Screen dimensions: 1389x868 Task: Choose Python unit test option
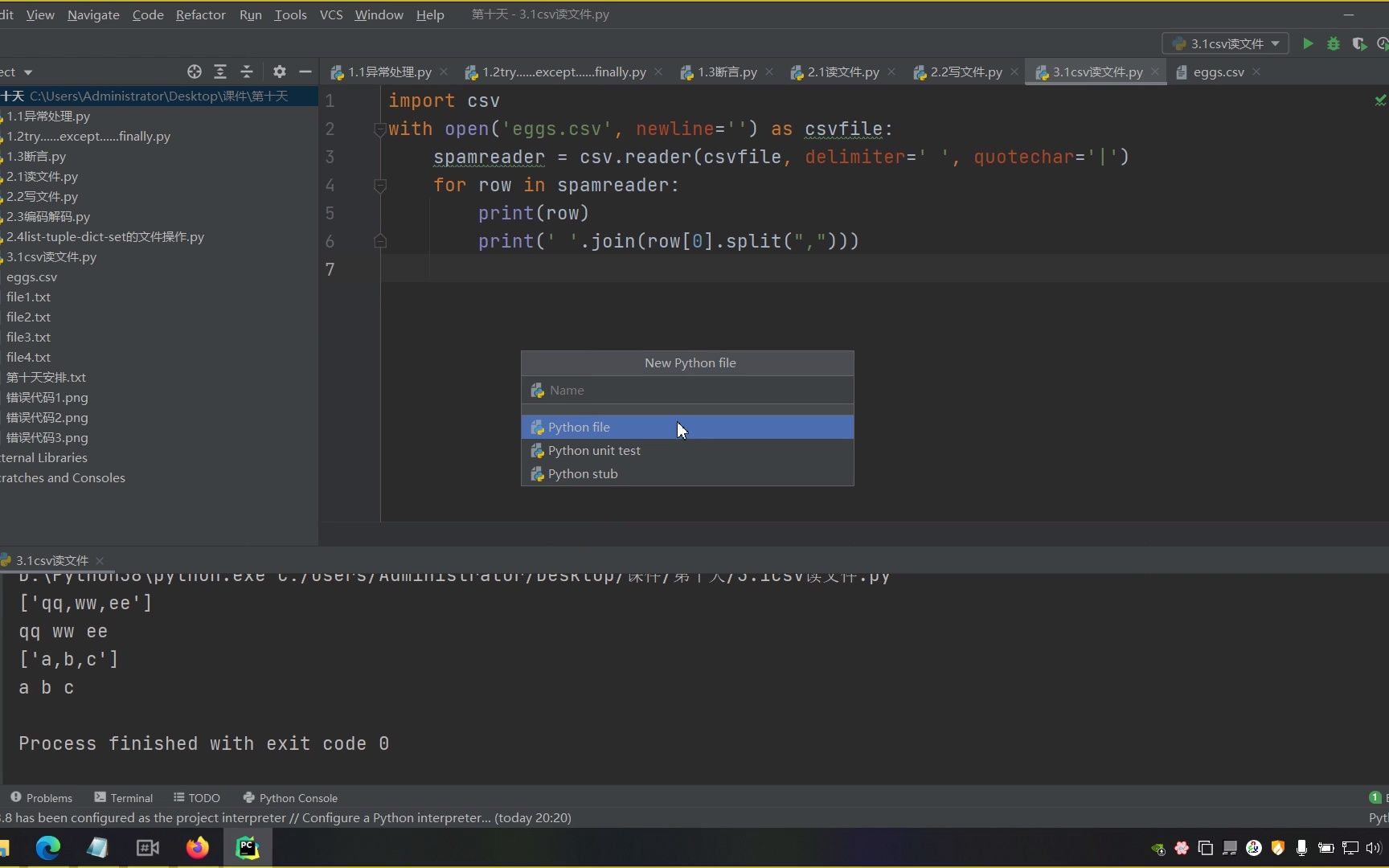click(687, 450)
